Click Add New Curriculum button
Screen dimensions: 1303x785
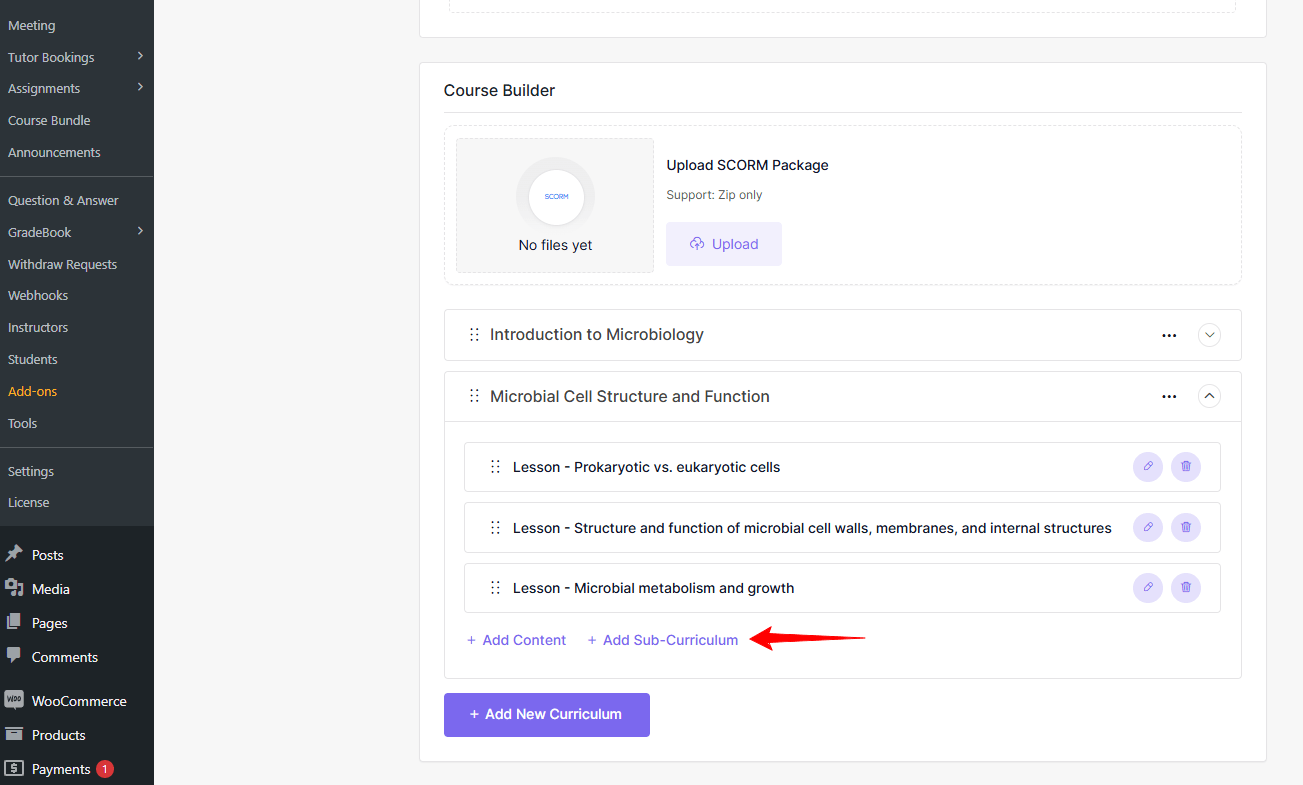[x=547, y=715]
